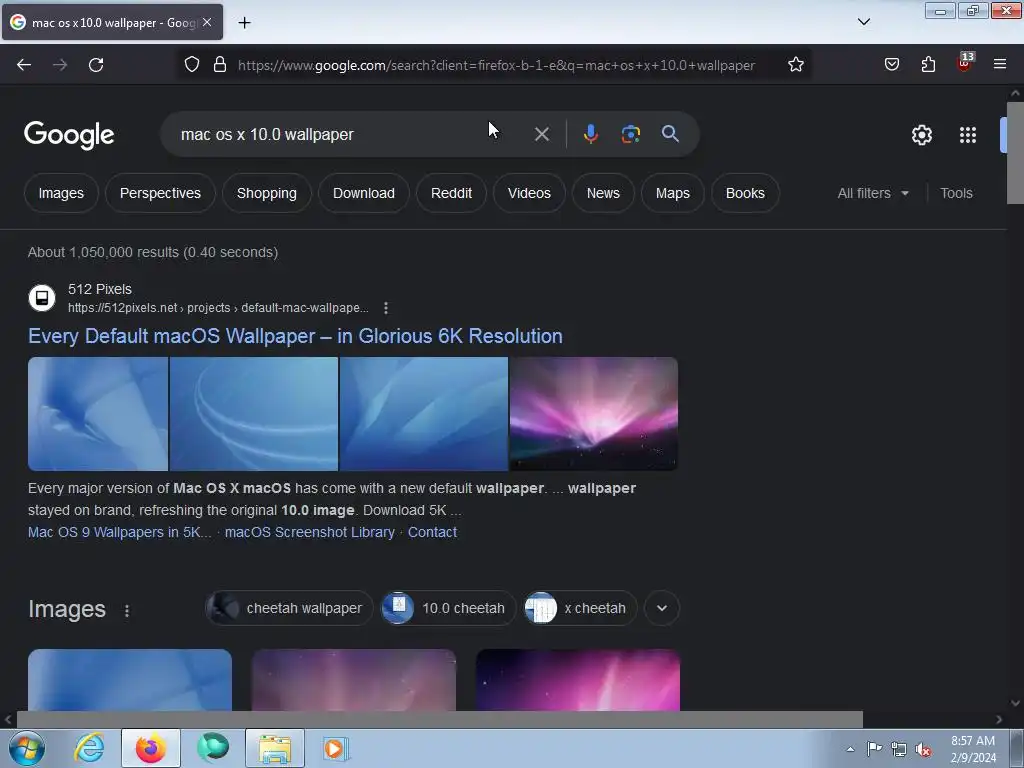Select 10.0 cheetah image chip
Viewport: 1024px width, 768px height.
tap(448, 608)
